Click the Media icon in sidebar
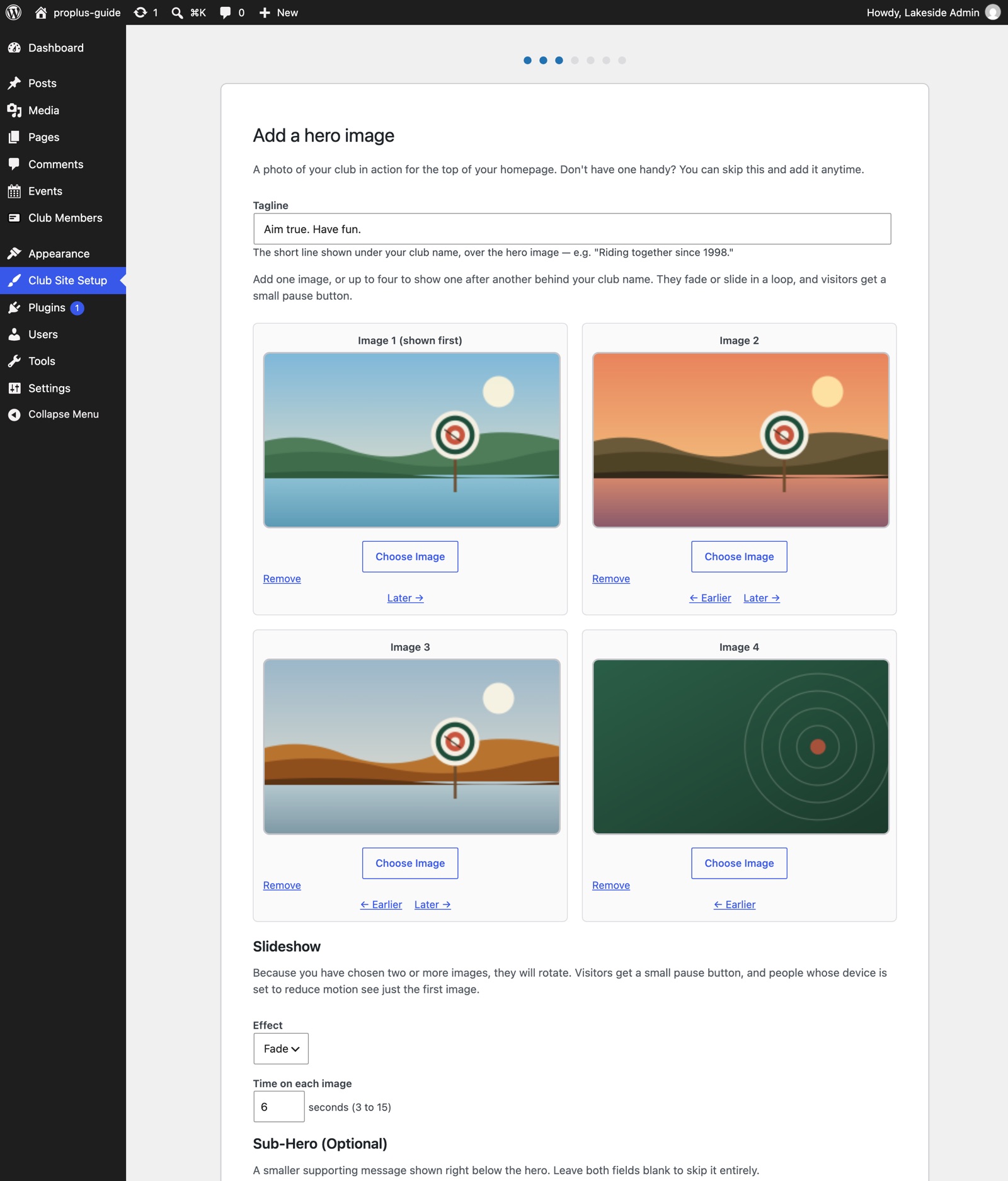1008x1181 pixels. pyautogui.click(x=14, y=110)
